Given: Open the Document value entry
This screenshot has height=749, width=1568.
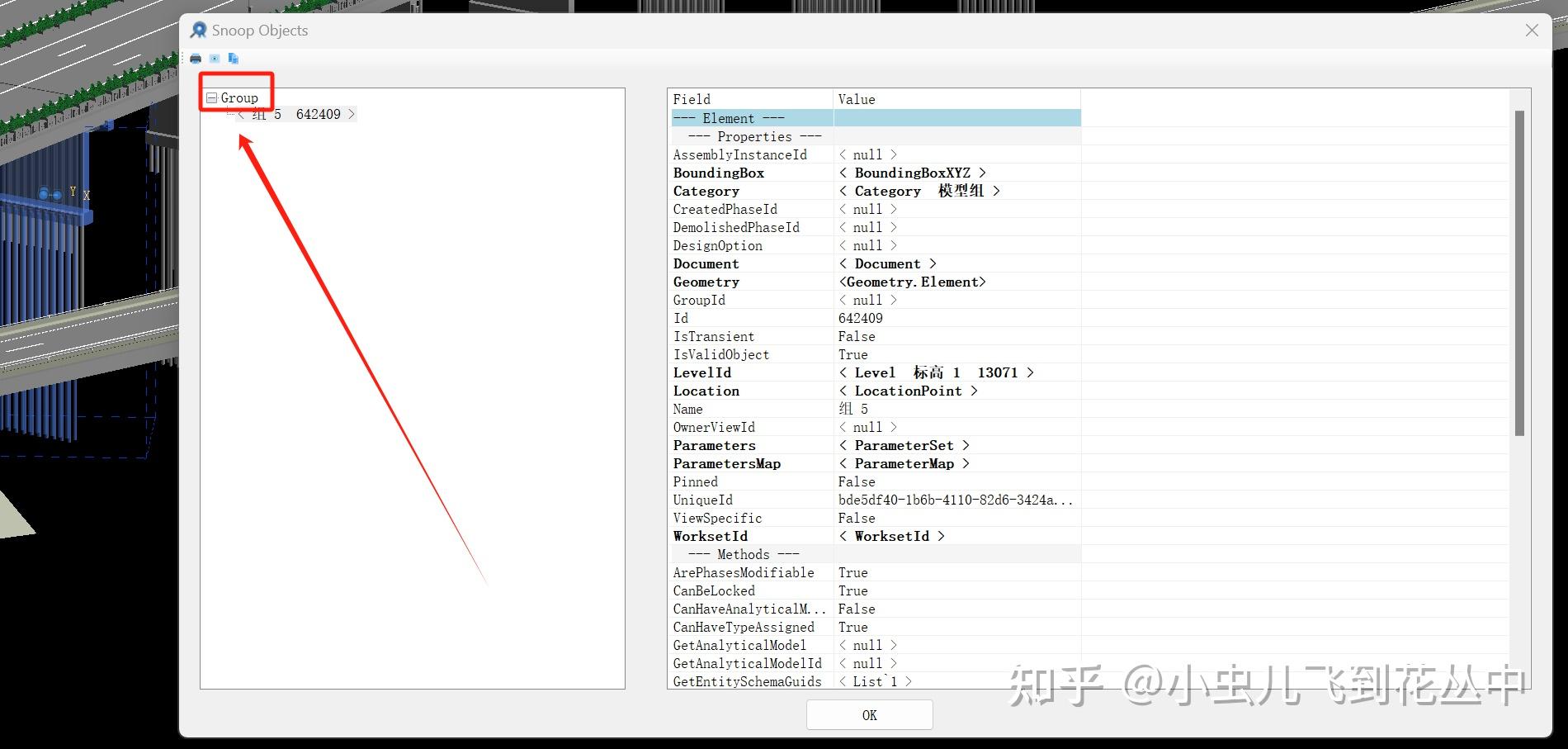Looking at the screenshot, I should 887,264.
